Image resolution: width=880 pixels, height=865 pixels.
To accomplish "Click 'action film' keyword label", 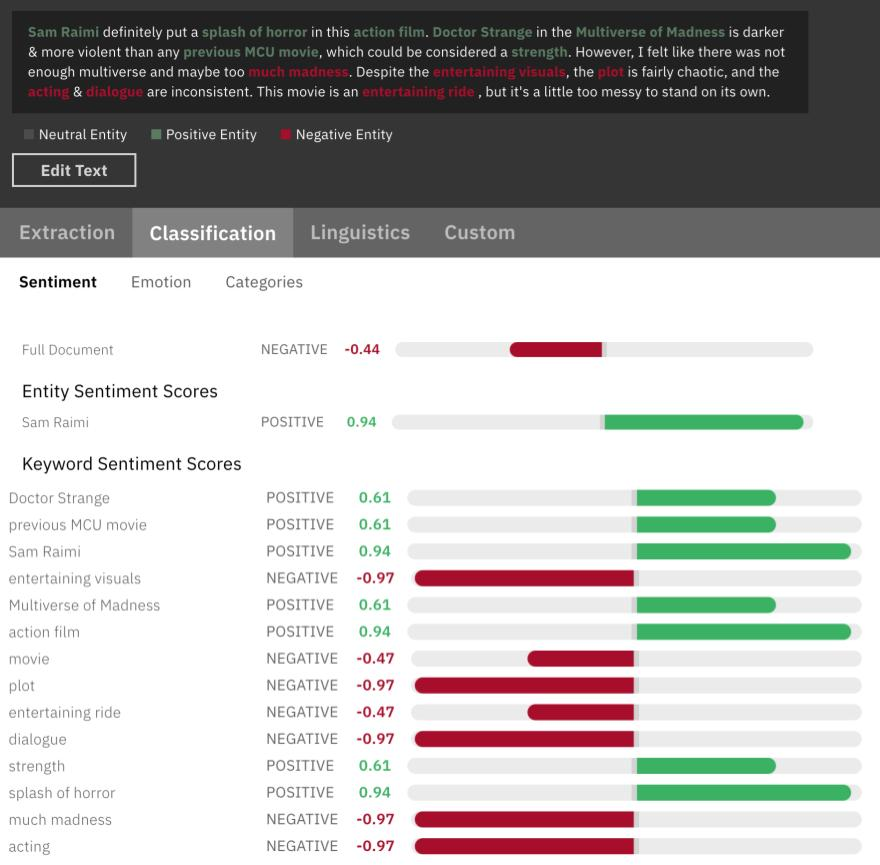I will 44,632.
